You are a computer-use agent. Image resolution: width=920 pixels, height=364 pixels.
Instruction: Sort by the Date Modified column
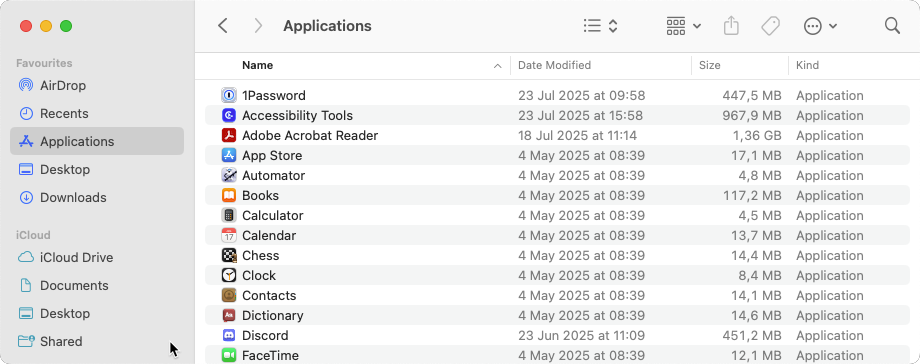(554, 65)
